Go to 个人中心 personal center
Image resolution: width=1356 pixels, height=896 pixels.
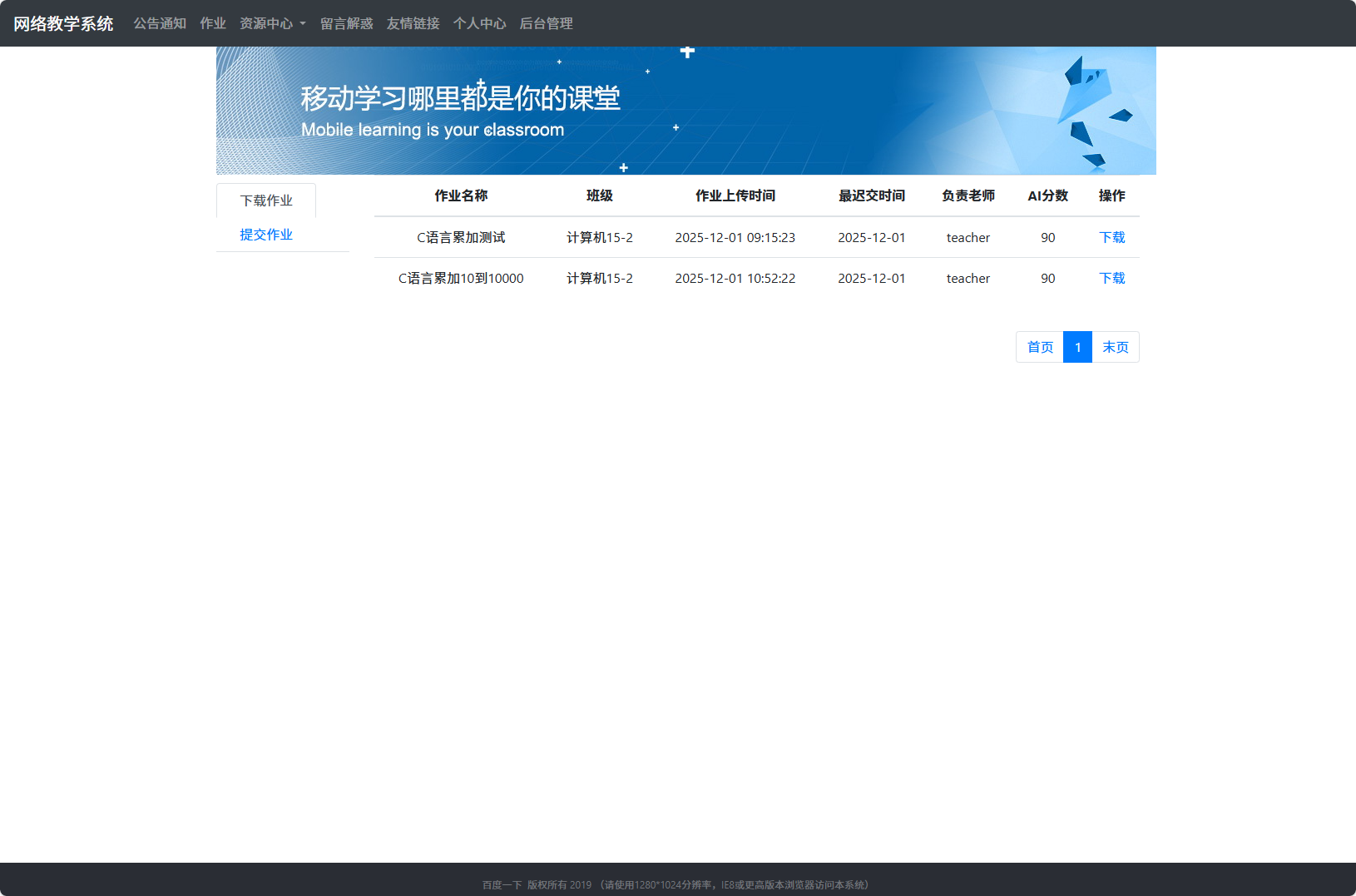[480, 23]
